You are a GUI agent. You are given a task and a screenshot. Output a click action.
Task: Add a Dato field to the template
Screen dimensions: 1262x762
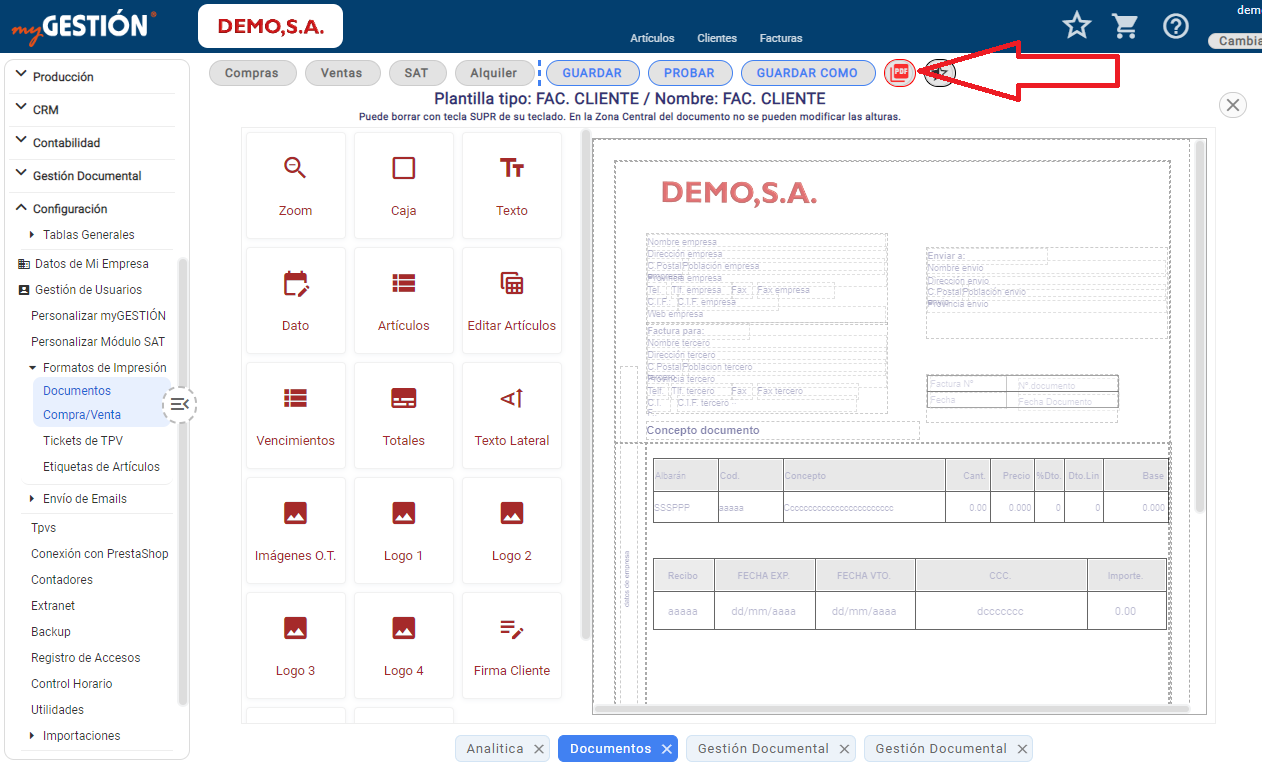(295, 300)
